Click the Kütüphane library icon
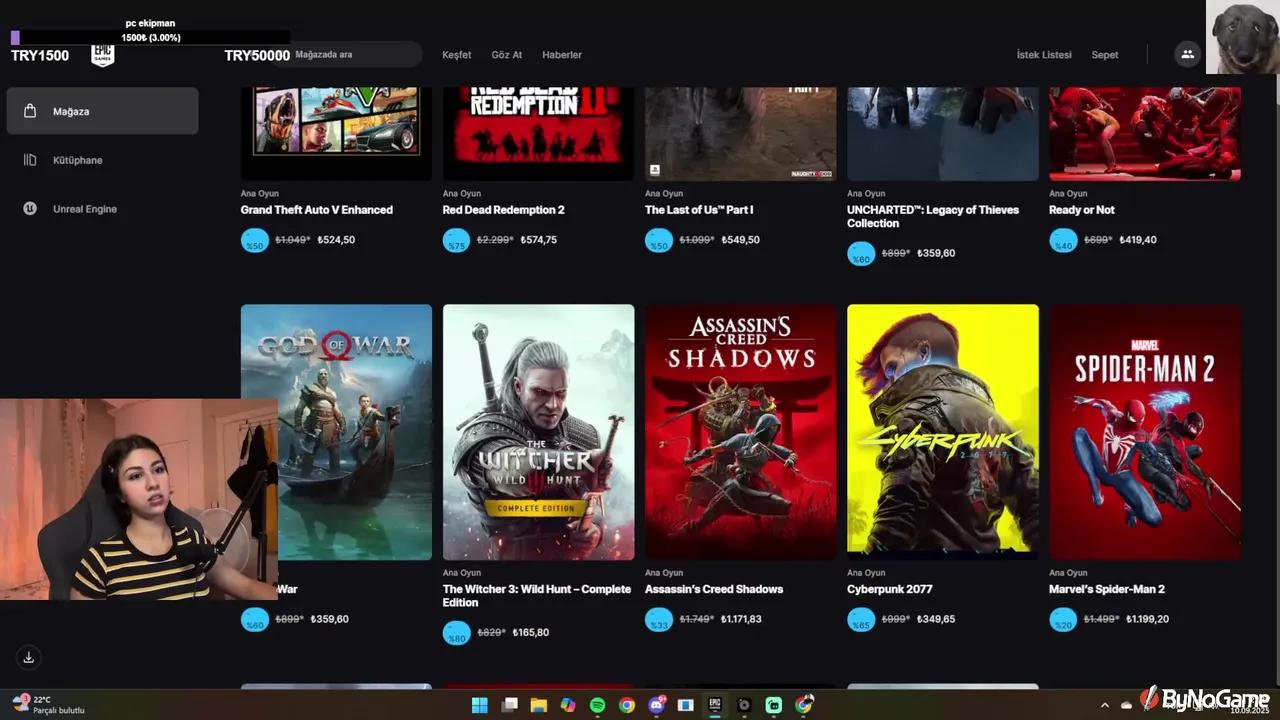This screenshot has width=1280, height=720. point(30,160)
